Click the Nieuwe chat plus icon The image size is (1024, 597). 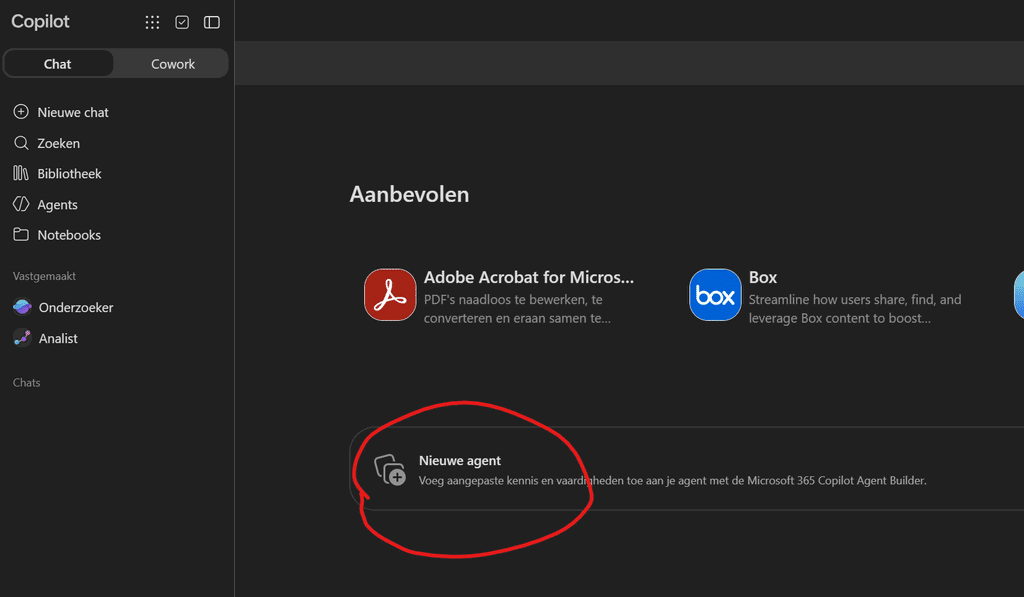coord(21,112)
